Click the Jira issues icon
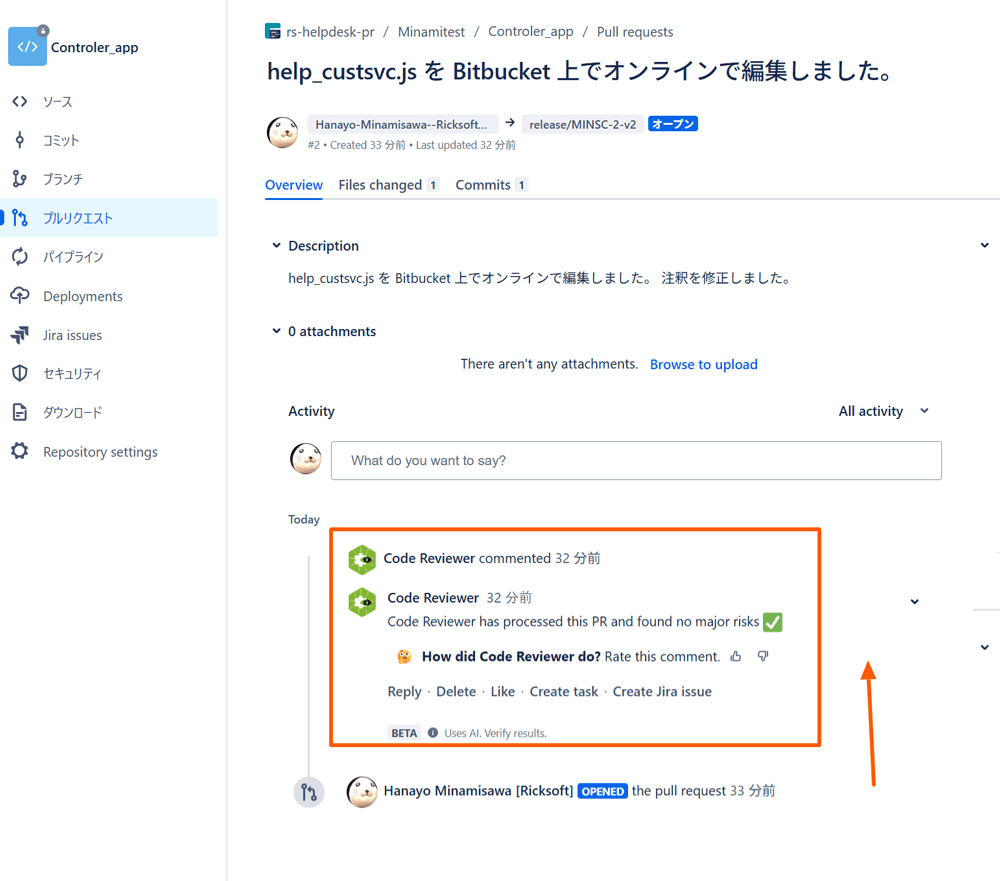 (20, 335)
